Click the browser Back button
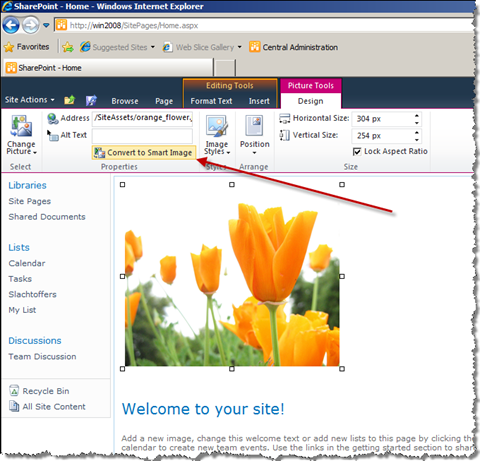Image resolution: width=480 pixels, height=461 pixels. pyautogui.click(x=11, y=25)
